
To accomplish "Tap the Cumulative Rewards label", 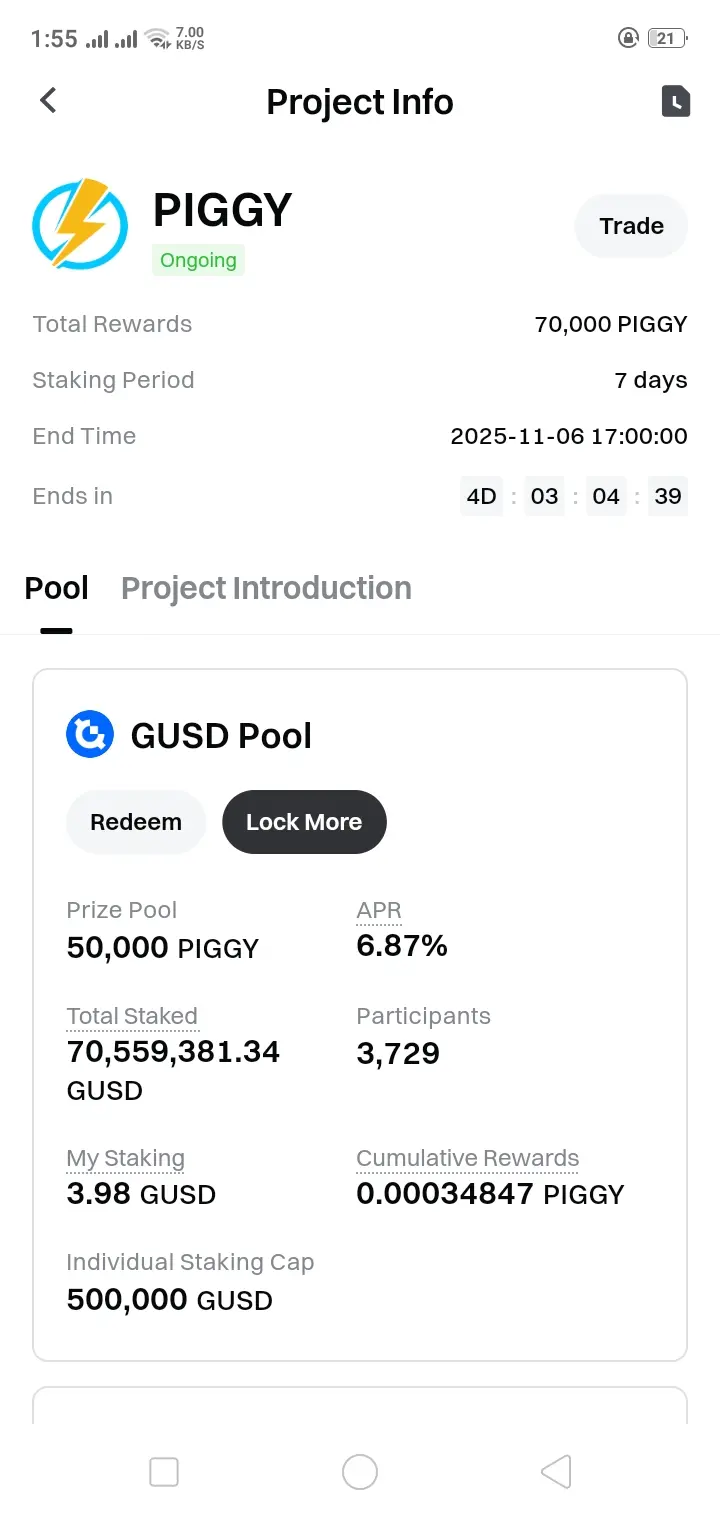I will tap(467, 1158).
